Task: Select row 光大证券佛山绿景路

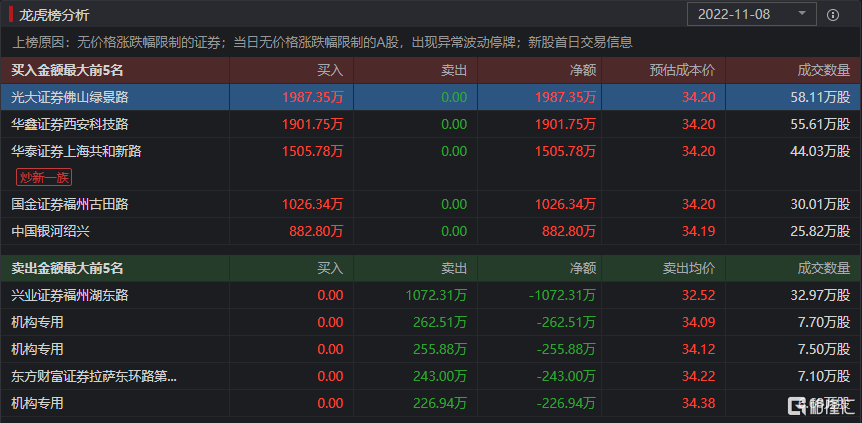Action: [x=431, y=97]
